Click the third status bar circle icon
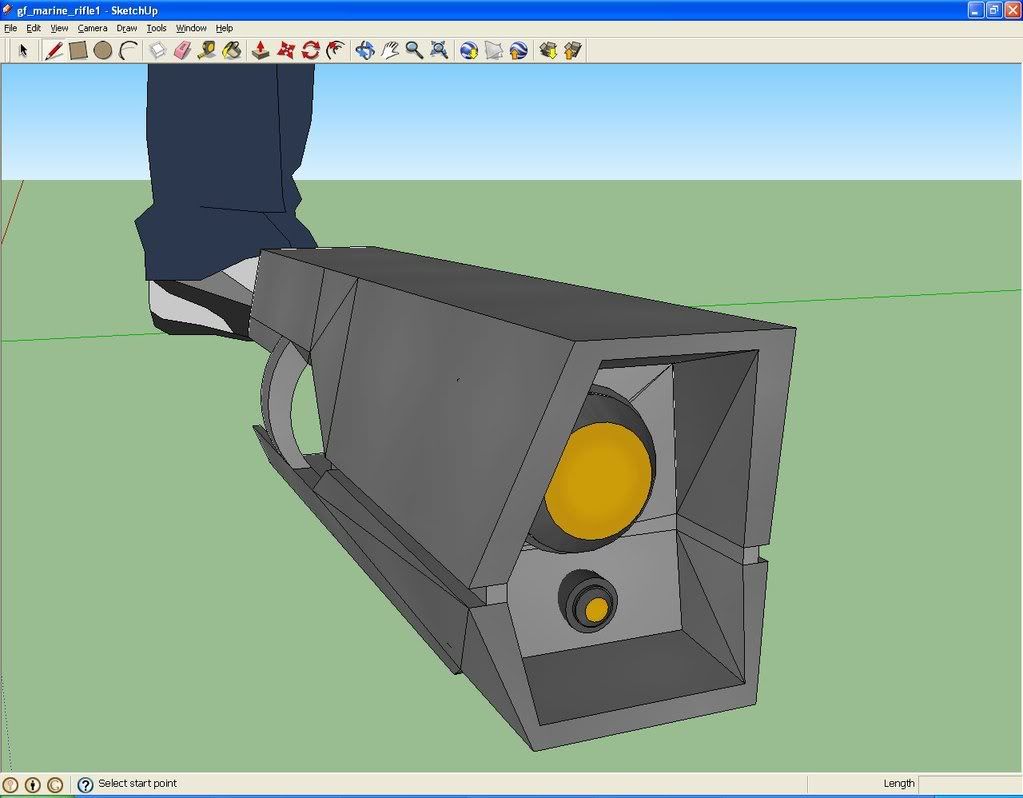The image size is (1023, 798). pyautogui.click(x=55, y=784)
